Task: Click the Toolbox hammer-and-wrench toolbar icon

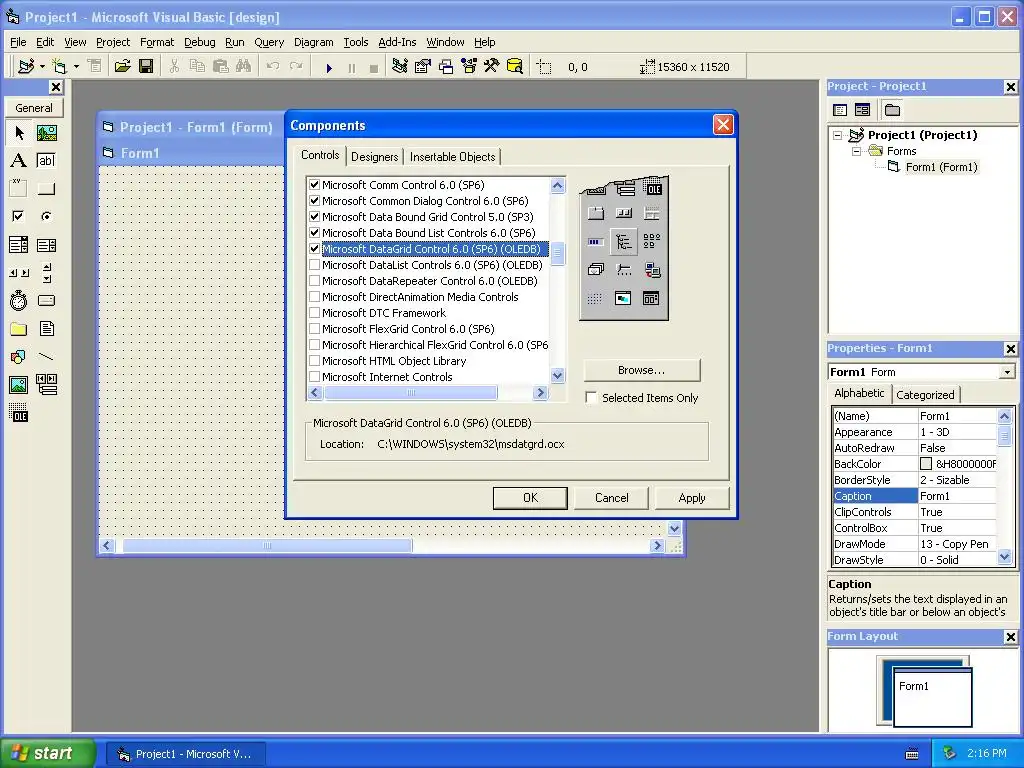Action: 492,66
